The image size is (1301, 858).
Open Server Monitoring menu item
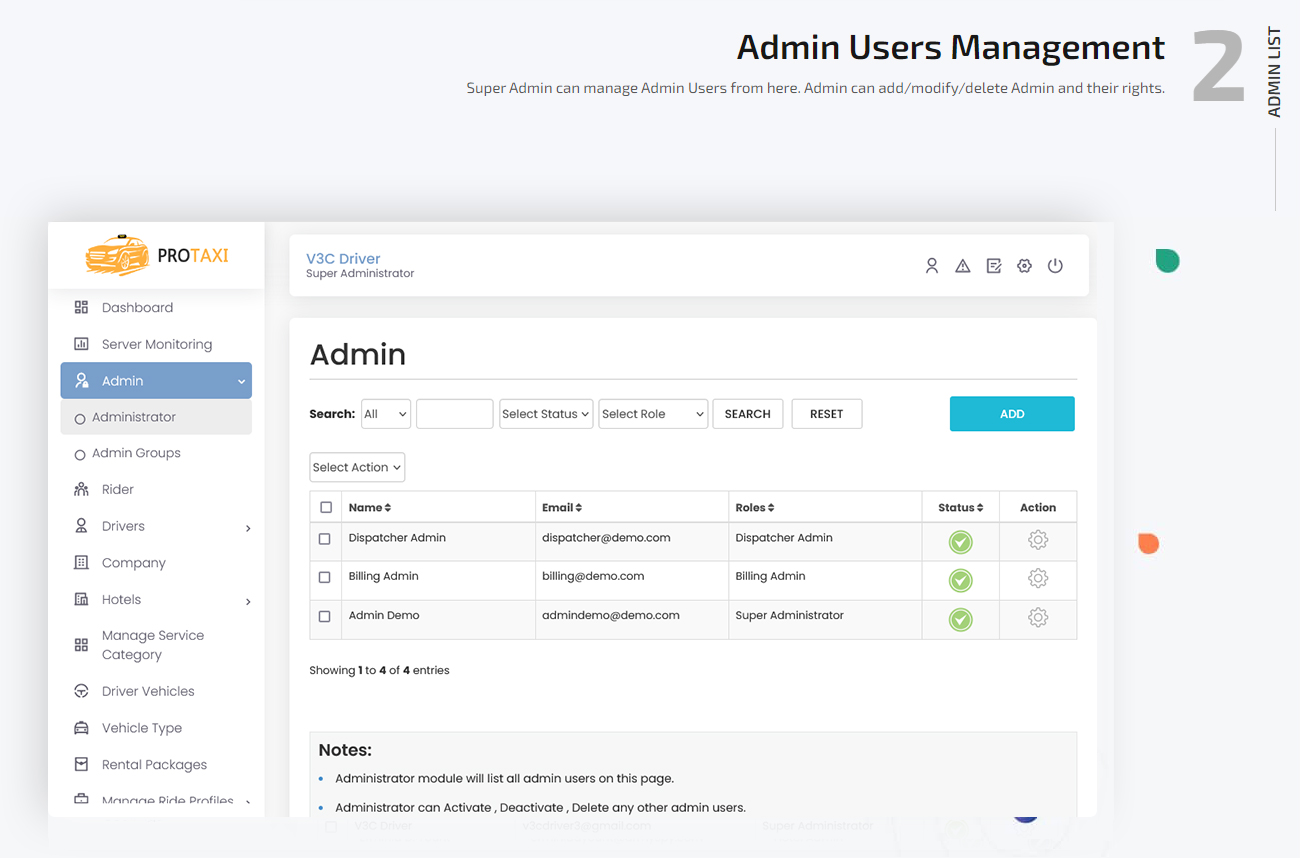click(156, 344)
